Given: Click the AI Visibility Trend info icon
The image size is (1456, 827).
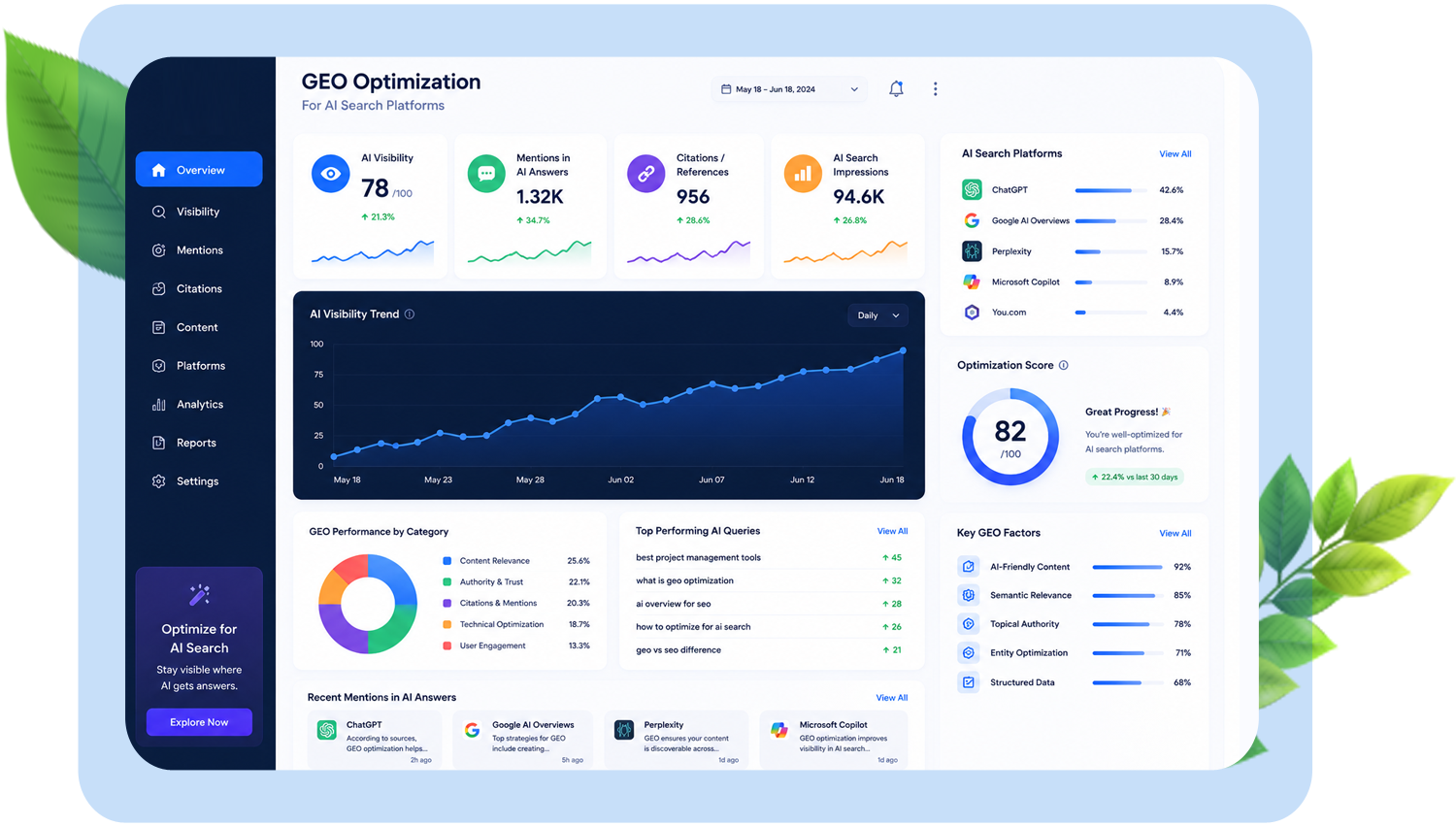Looking at the screenshot, I should (x=410, y=314).
